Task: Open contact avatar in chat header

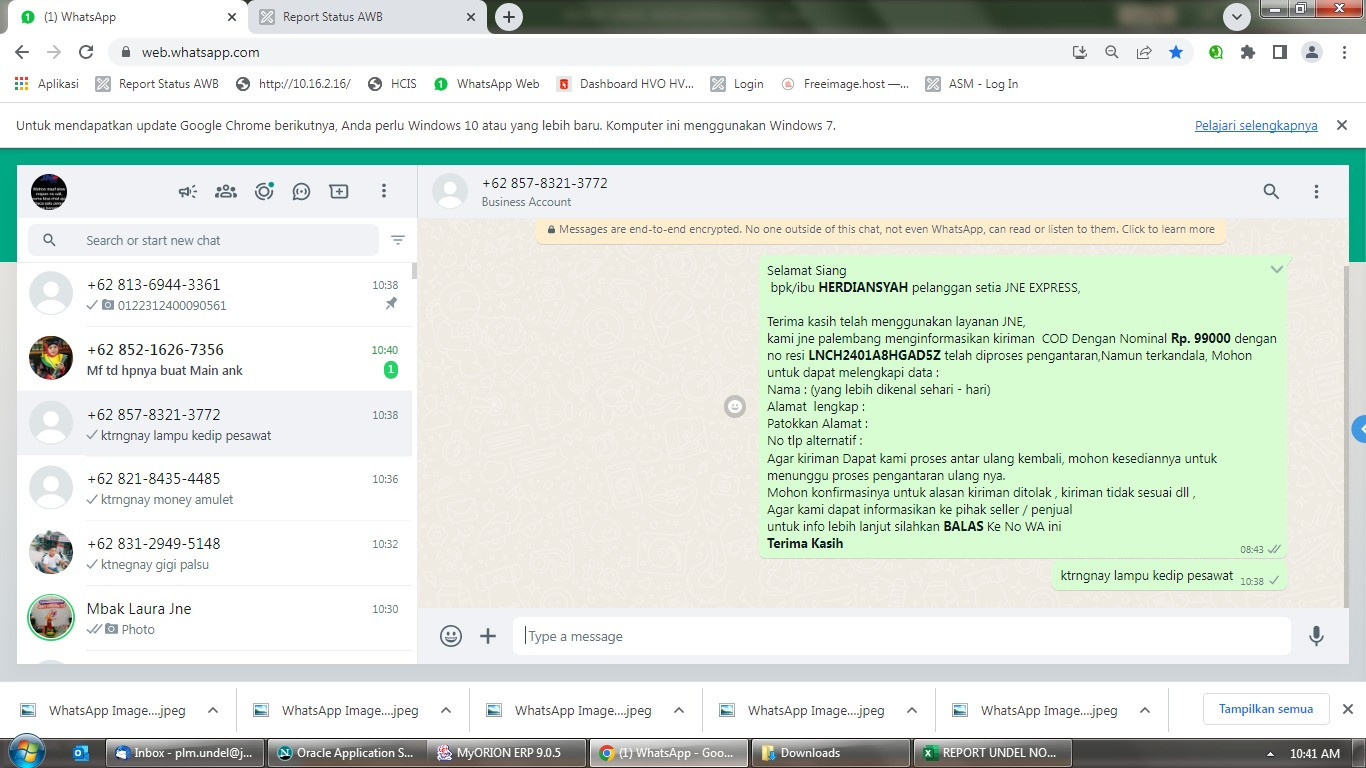Action: [x=450, y=191]
